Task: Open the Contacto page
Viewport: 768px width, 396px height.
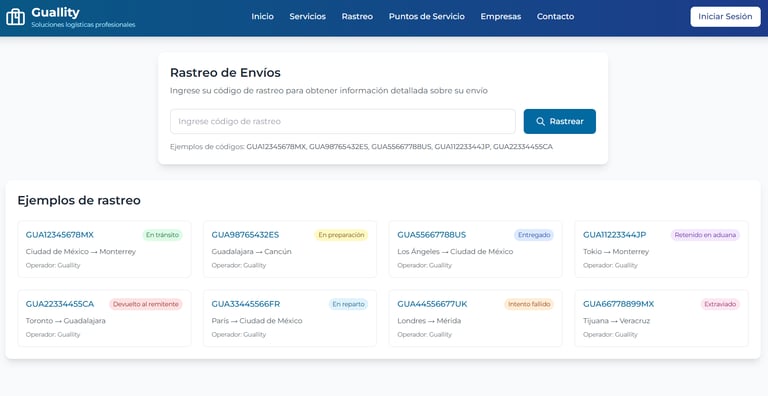Action: (555, 16)
